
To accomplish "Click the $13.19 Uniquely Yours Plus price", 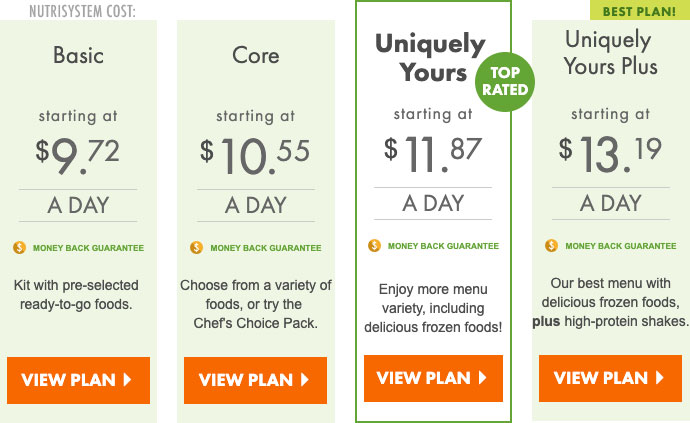I will tap(610, 153).
